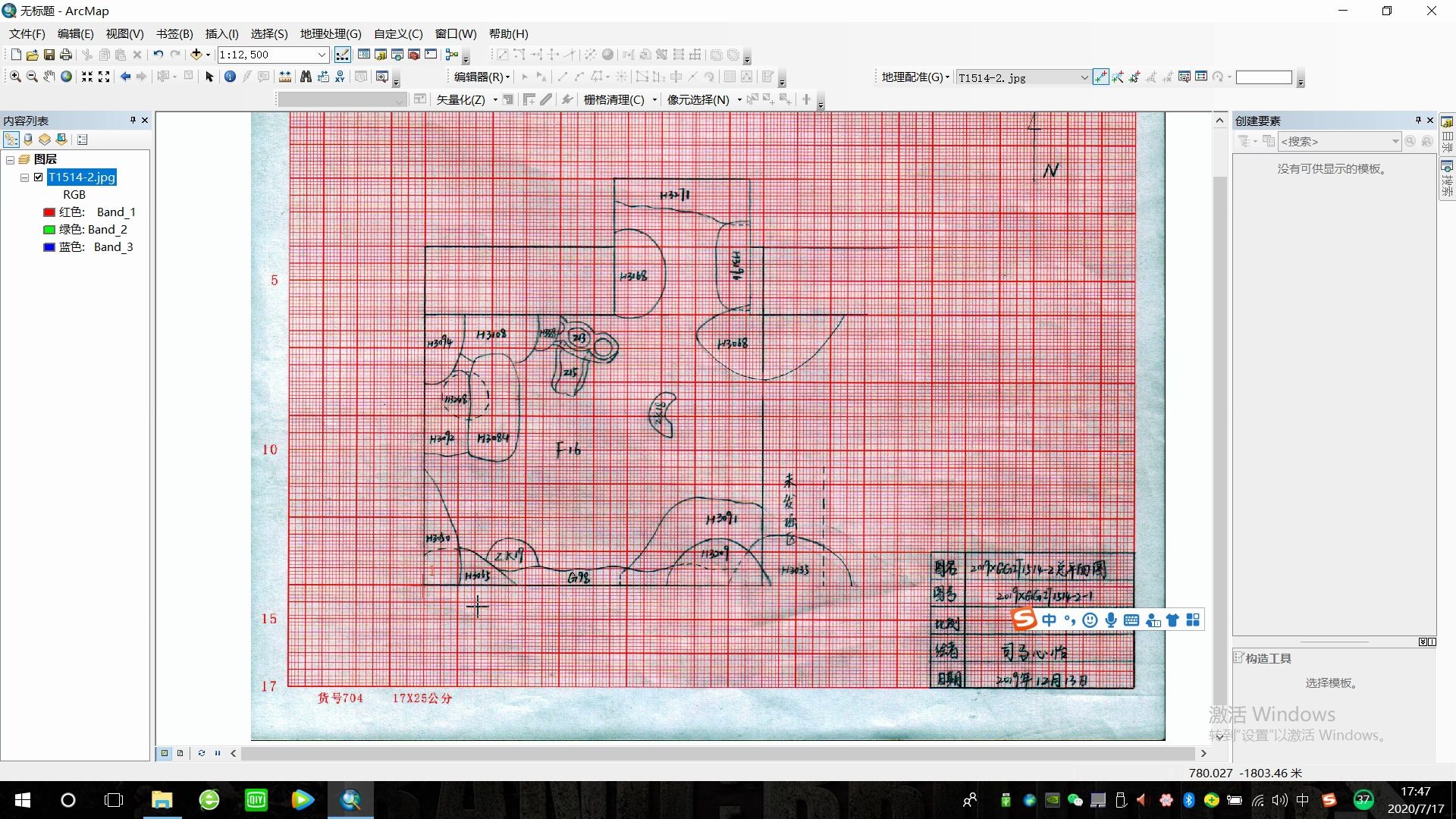Collapse the T1514-2.jpg layer tree node

[24, 177]
